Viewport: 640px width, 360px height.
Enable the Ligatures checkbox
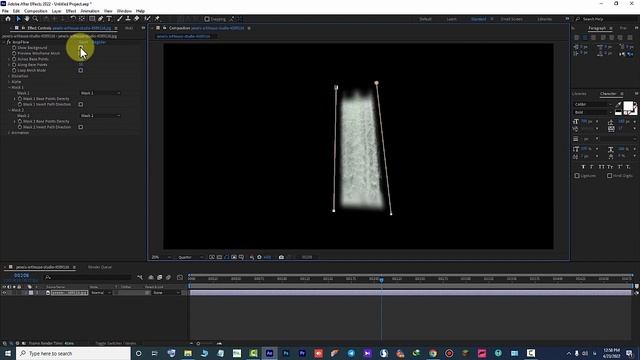577,176
